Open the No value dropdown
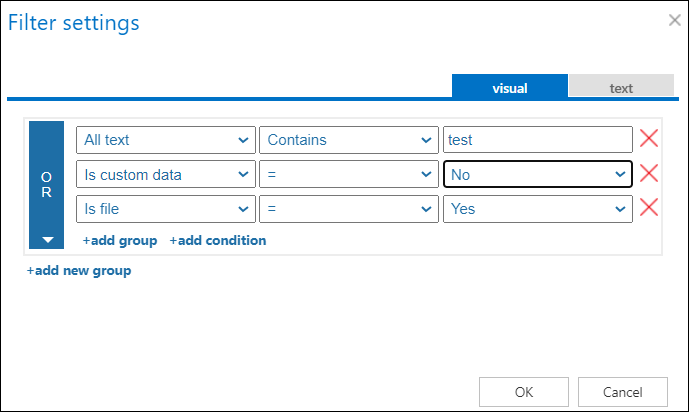Screen dimensions: 689x414 pos(537,174)
